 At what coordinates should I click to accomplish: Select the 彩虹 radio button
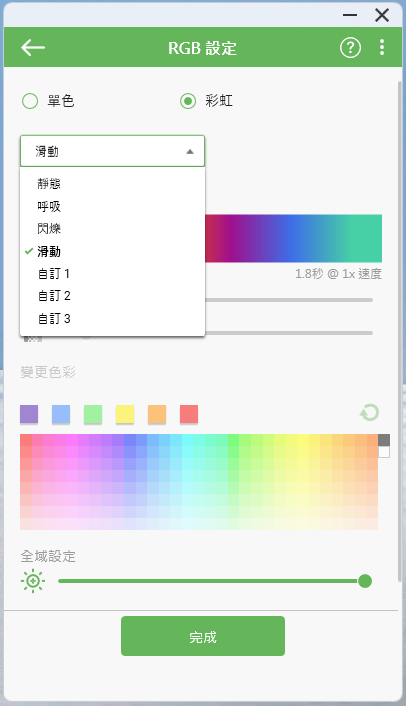click(188, 101)
